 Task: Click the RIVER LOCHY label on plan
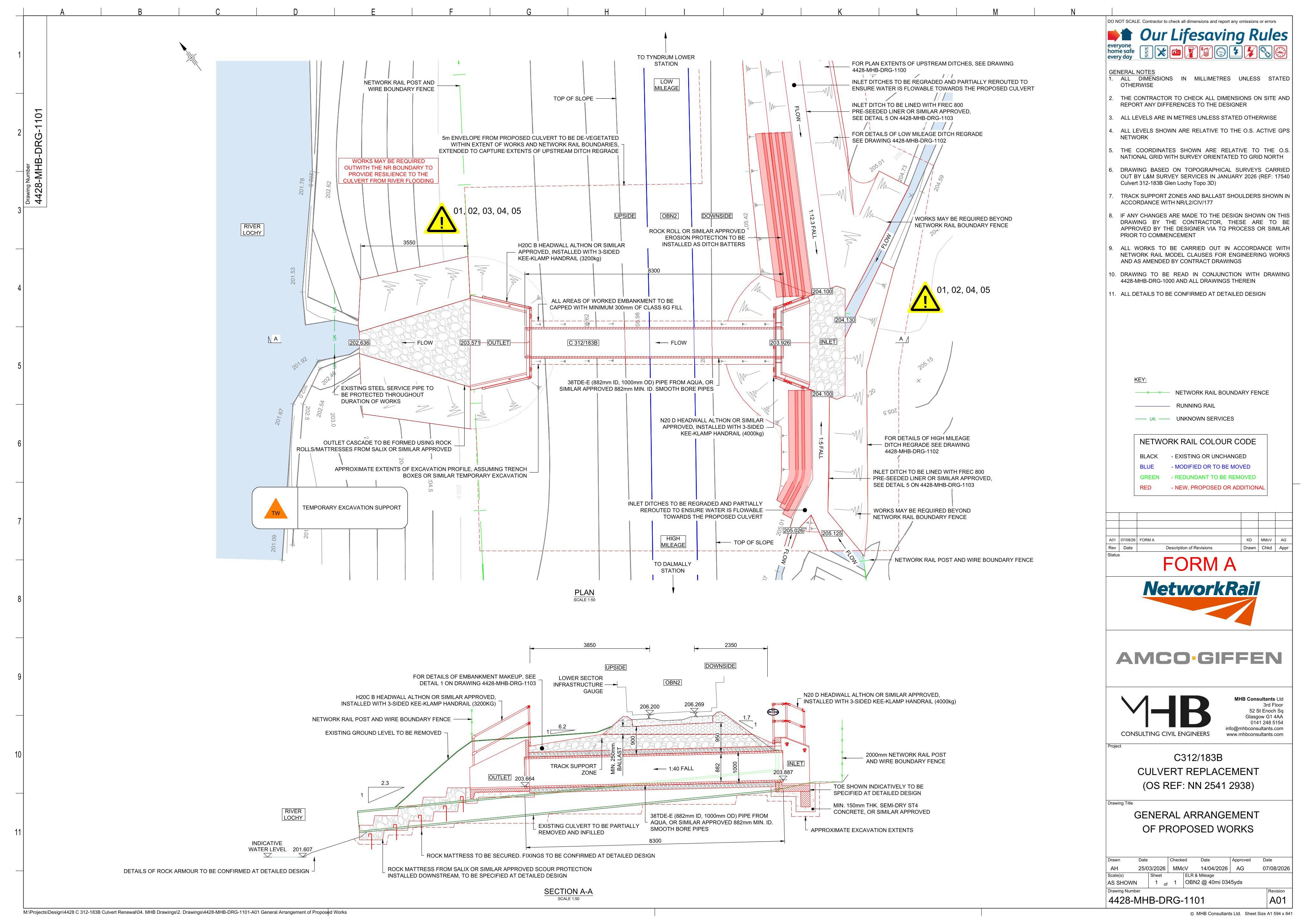pyautogui.click(x=252, y=230)
